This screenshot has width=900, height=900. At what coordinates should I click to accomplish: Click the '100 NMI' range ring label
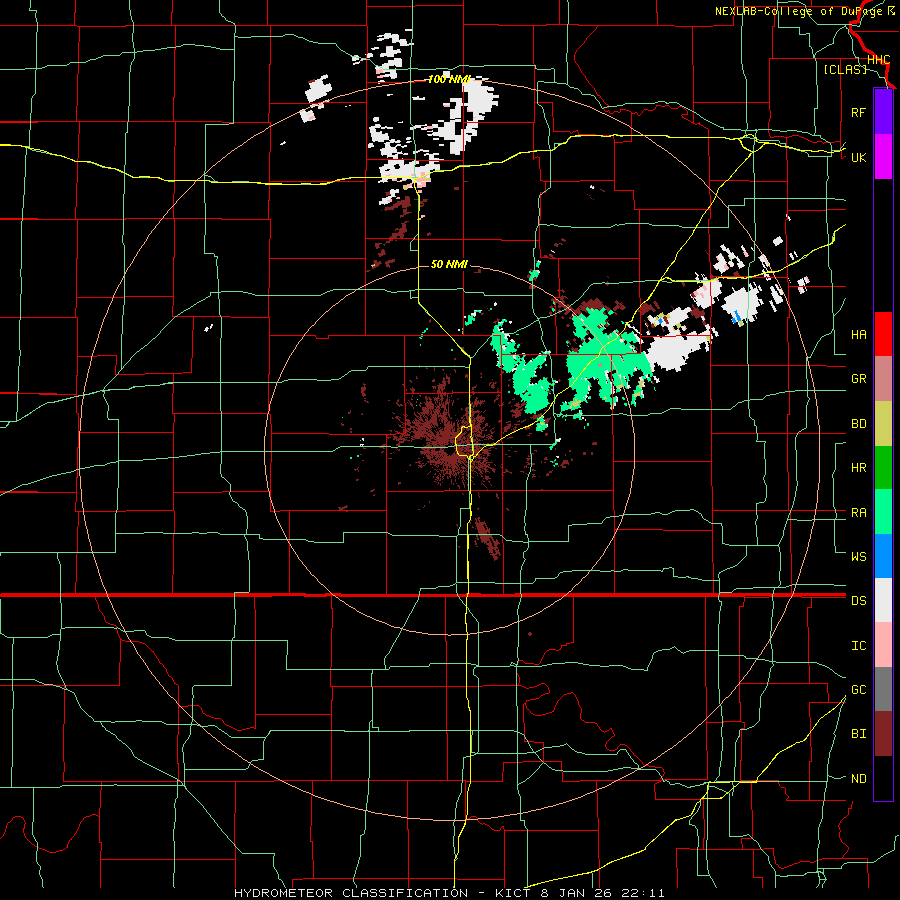click(x=449, y=79)
